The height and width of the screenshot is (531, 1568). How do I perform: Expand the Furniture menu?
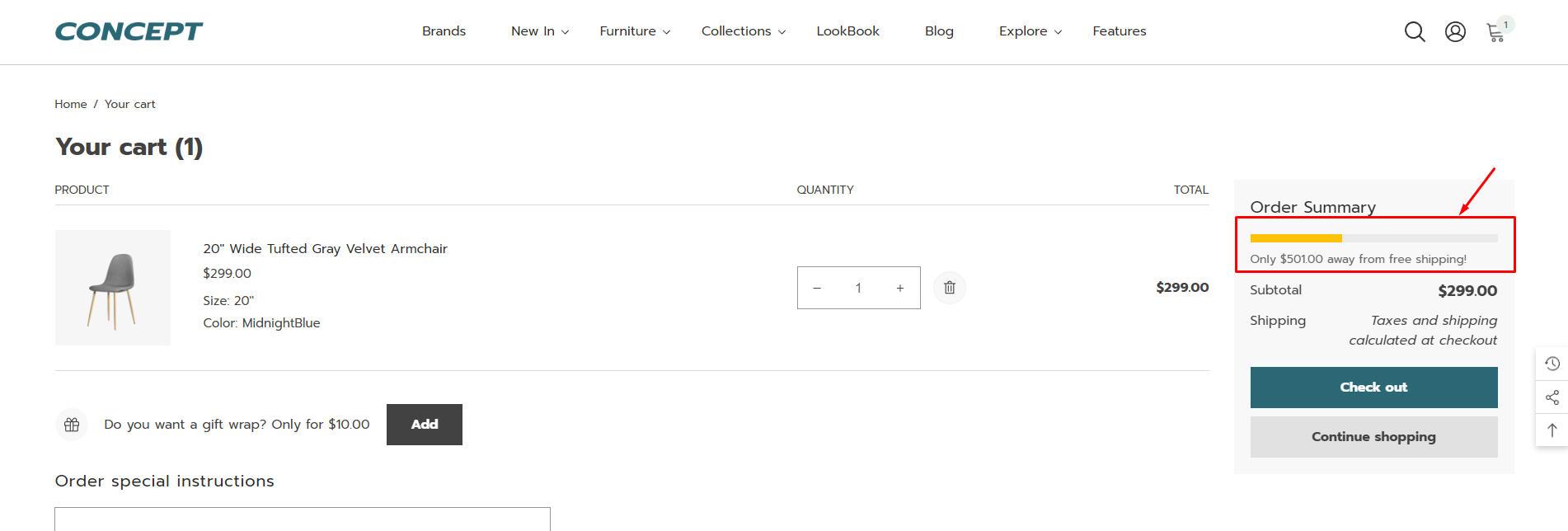click(x=634, y=31)
